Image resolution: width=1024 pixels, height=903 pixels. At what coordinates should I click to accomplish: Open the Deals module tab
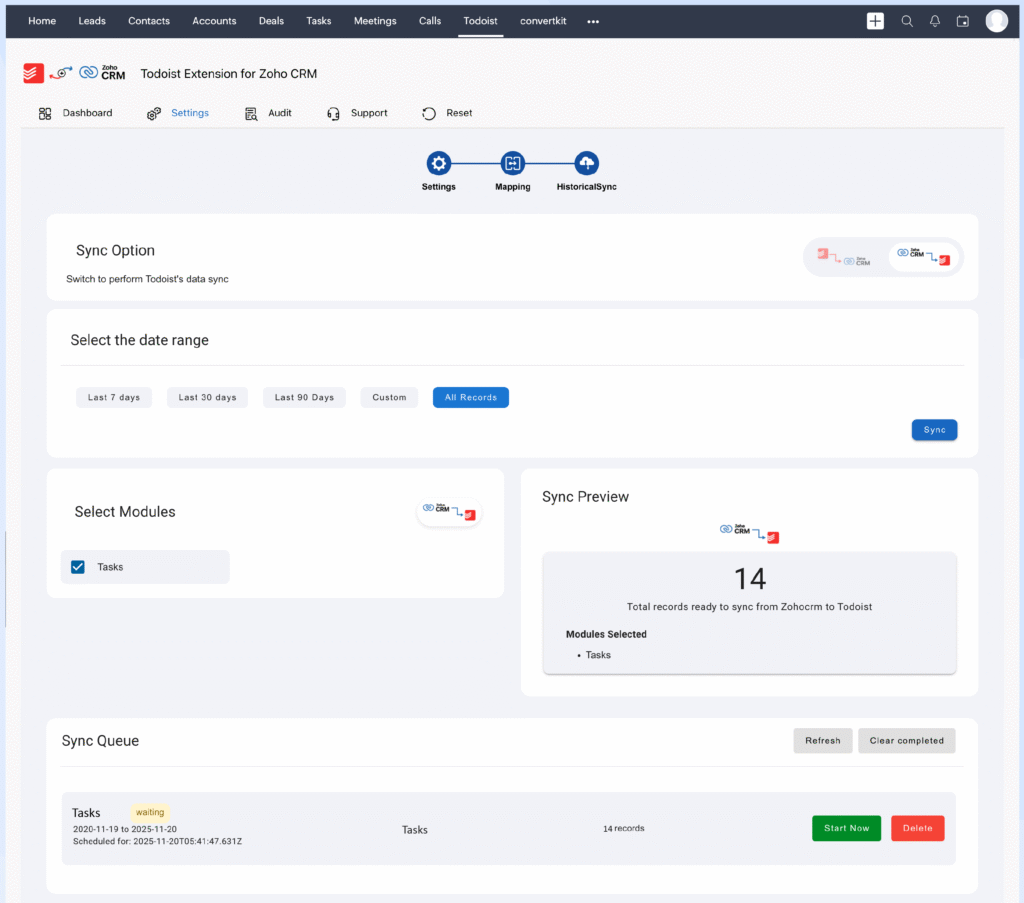(x=270, y=20)
